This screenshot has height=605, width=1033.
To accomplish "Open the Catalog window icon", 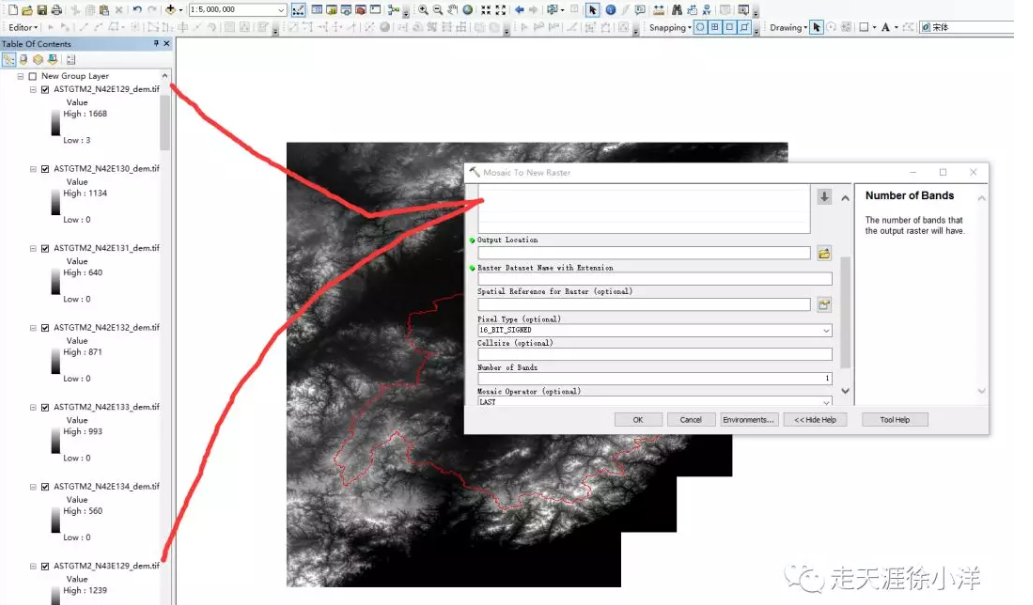I will pyautogui.click(x=332, y=8).
